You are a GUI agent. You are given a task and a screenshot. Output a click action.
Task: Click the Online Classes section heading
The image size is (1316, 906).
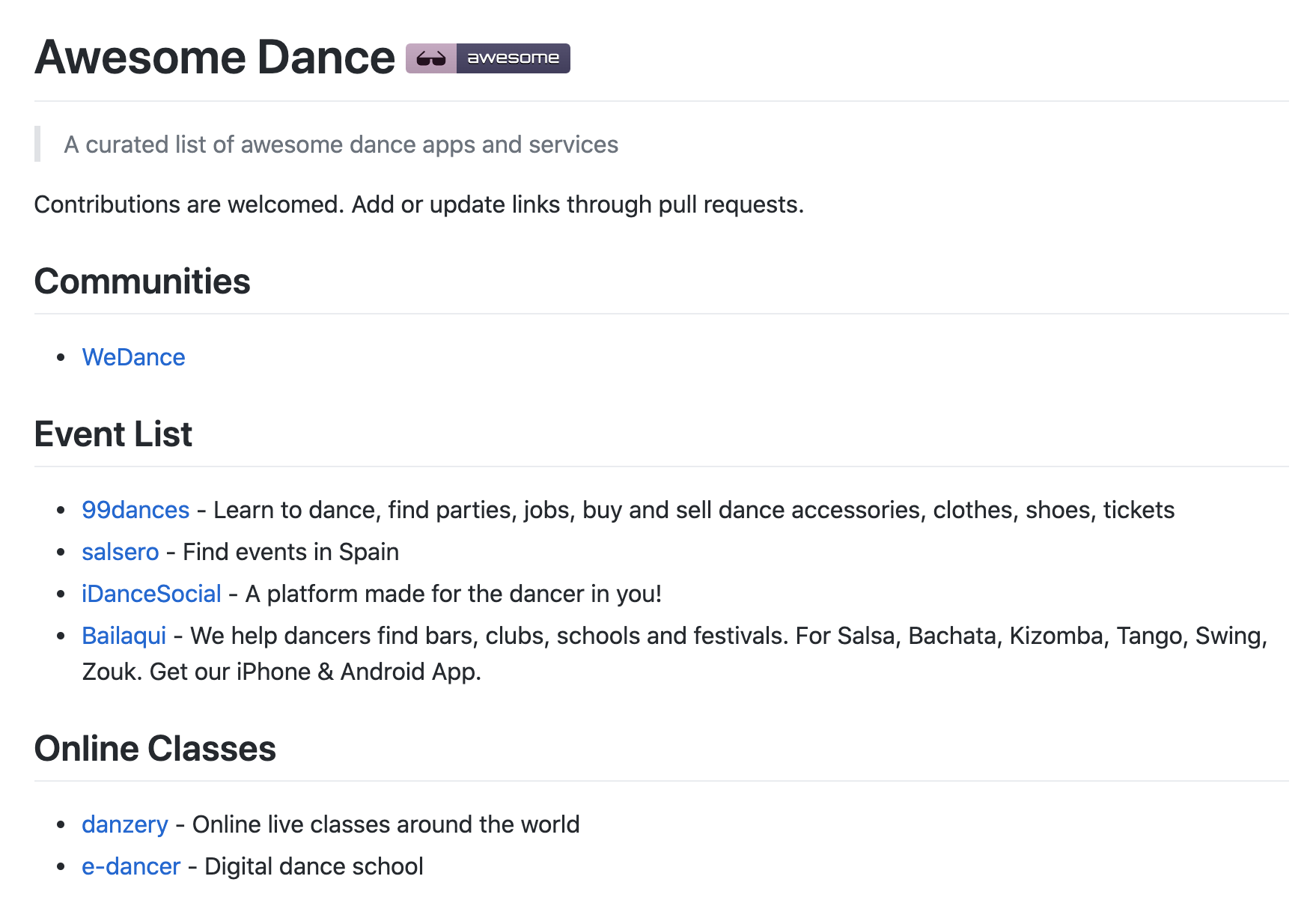(155, 748)
